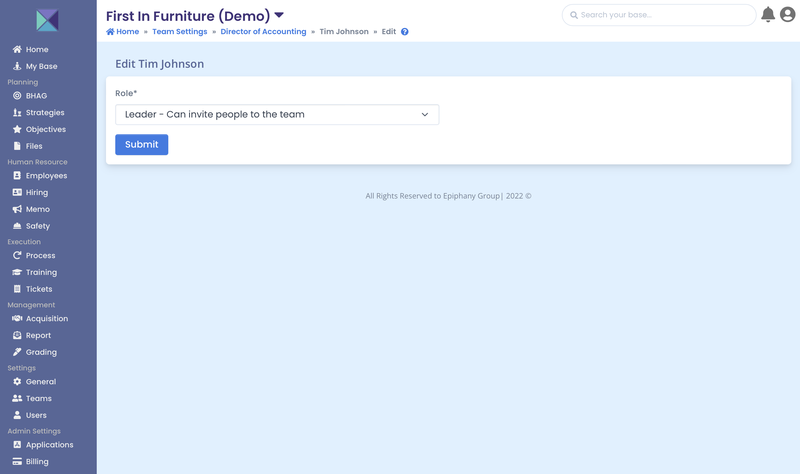Click the Memo megaphone icon
The image size is (800, 474).
(x=17, y=210)
